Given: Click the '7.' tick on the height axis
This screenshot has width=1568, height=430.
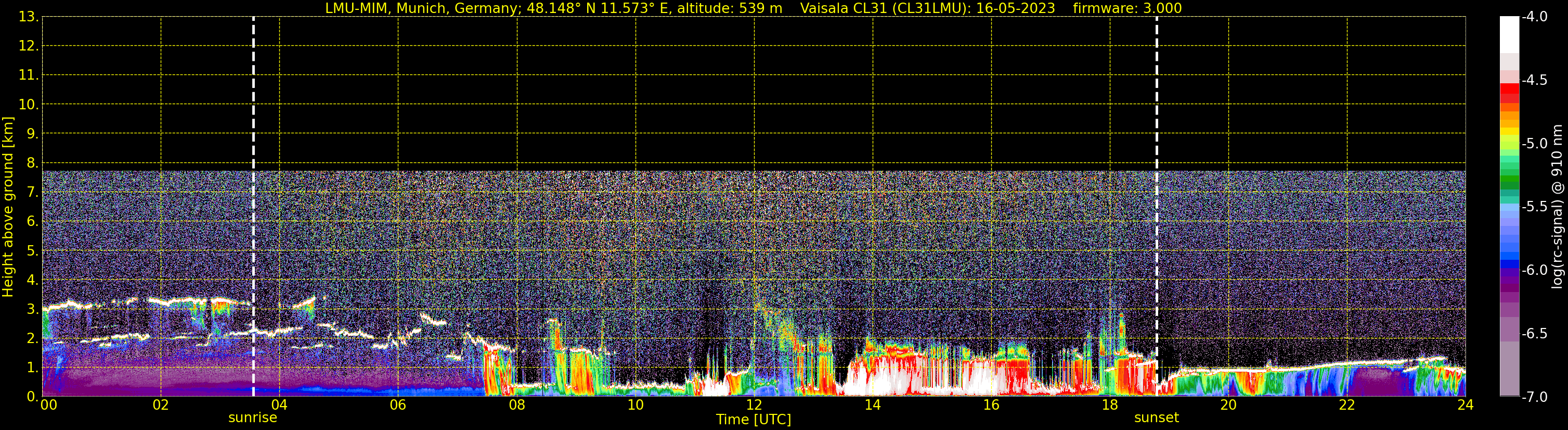Looking at the screenshot, I should coord(32,192).
